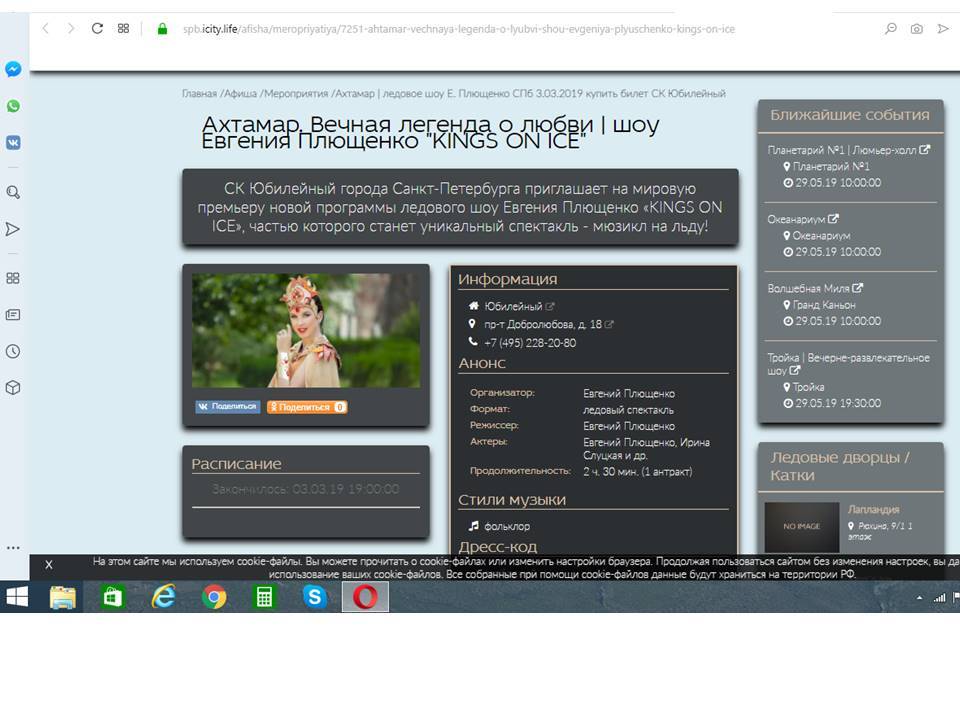Viewport: 960px width, 720px height.
Task: Open sidebar setup three dots menu
Action: [13, 548]
